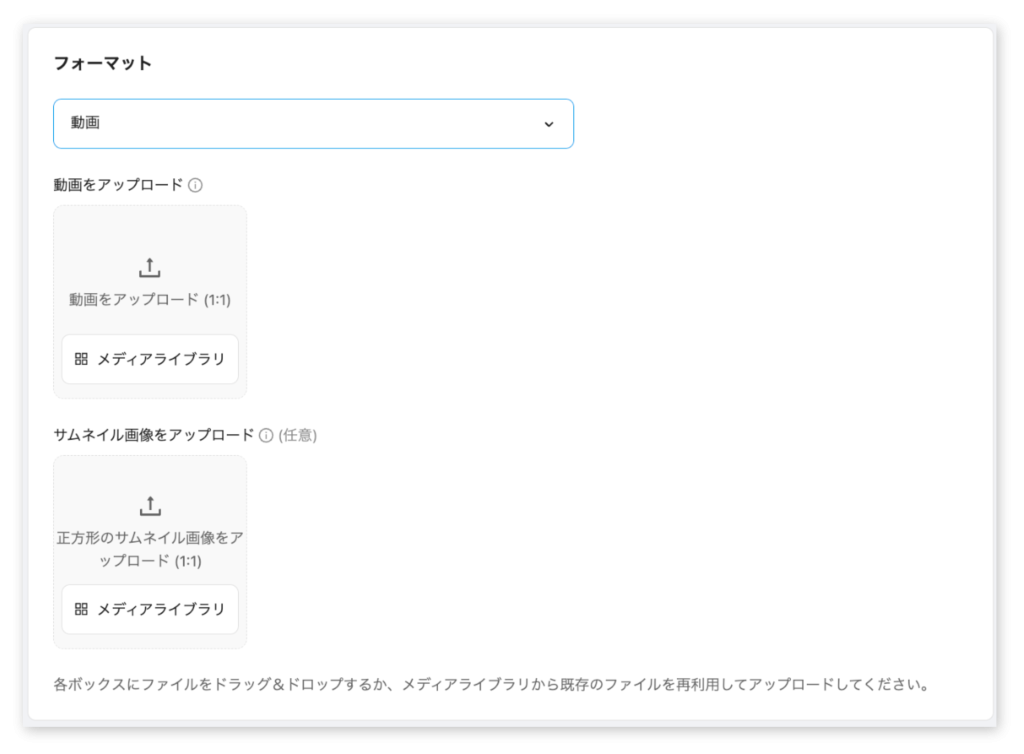
Task: Open the フォーマット dropdown showing 動画
Action: click(x=313, y=124)
